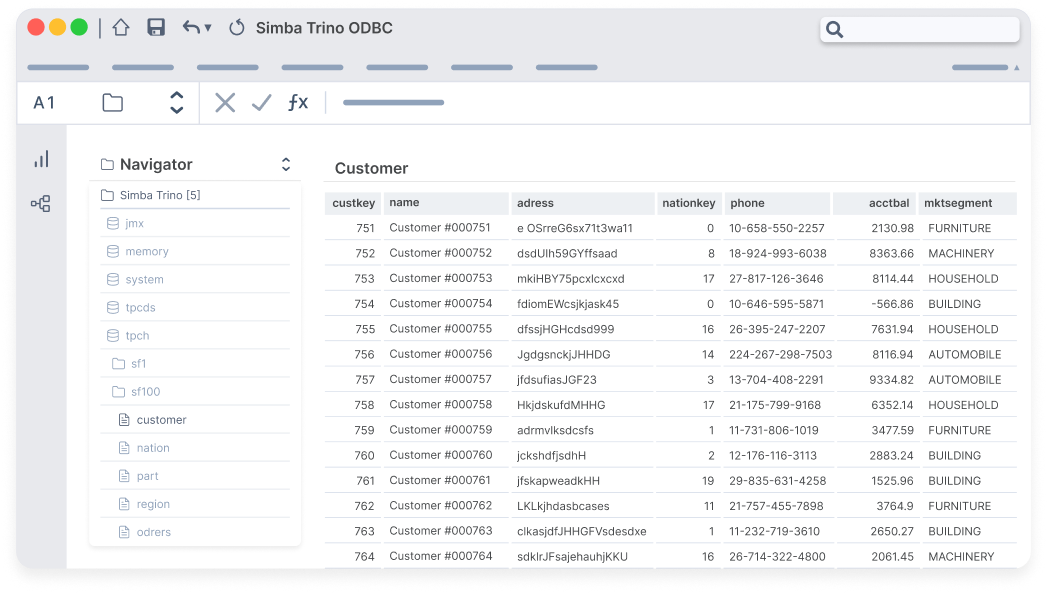This screenshot has width=1047, height=593.
Task: Select the customer table in the Navigator
Action: point(161,419)
